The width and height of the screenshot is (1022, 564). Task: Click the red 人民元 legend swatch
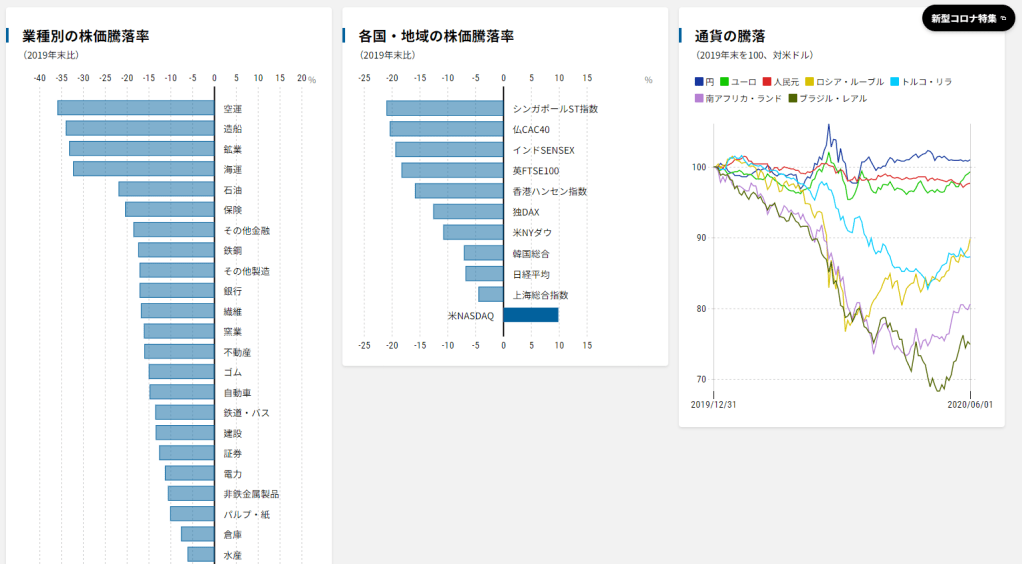click(767, 81)
